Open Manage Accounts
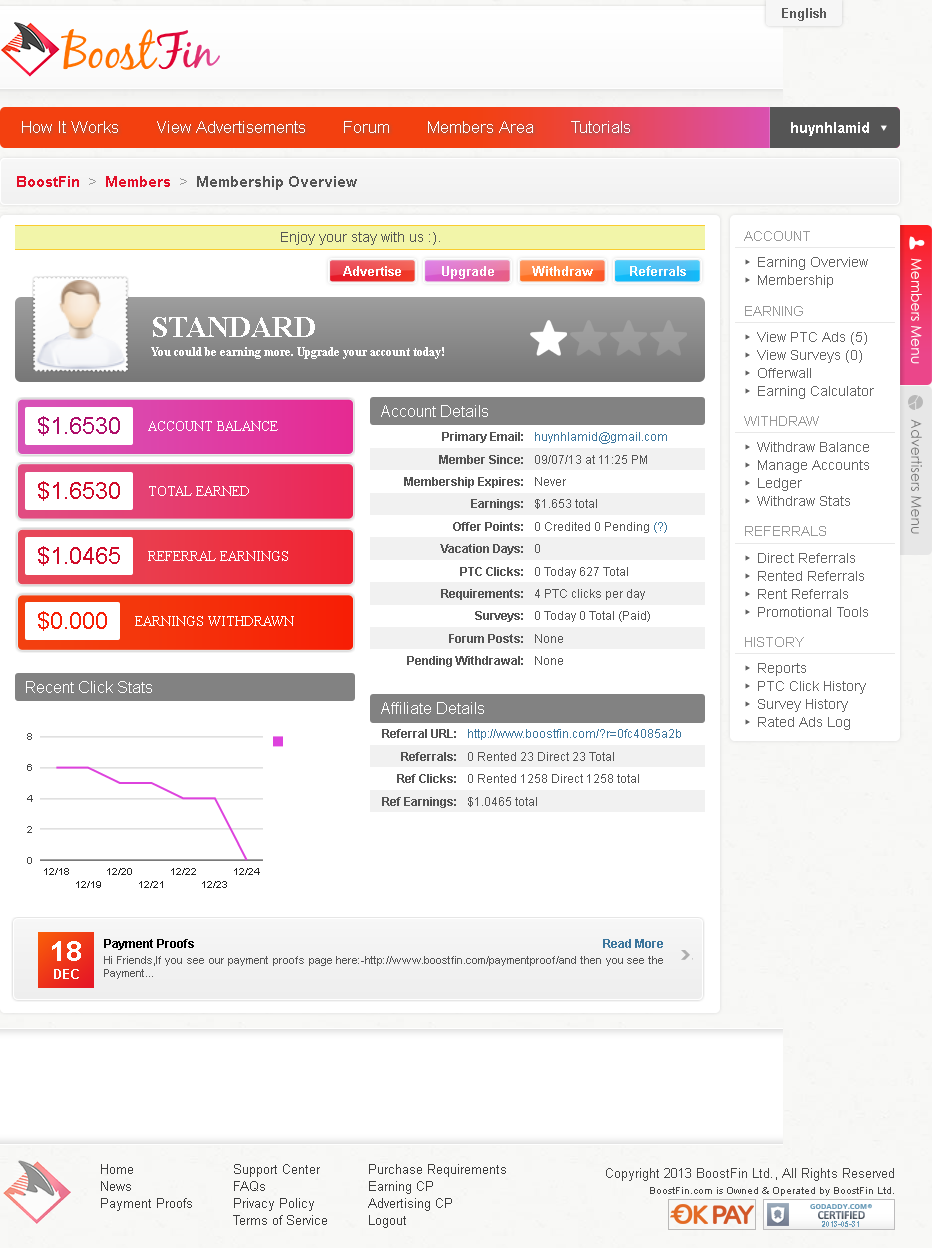 (813, 465)
